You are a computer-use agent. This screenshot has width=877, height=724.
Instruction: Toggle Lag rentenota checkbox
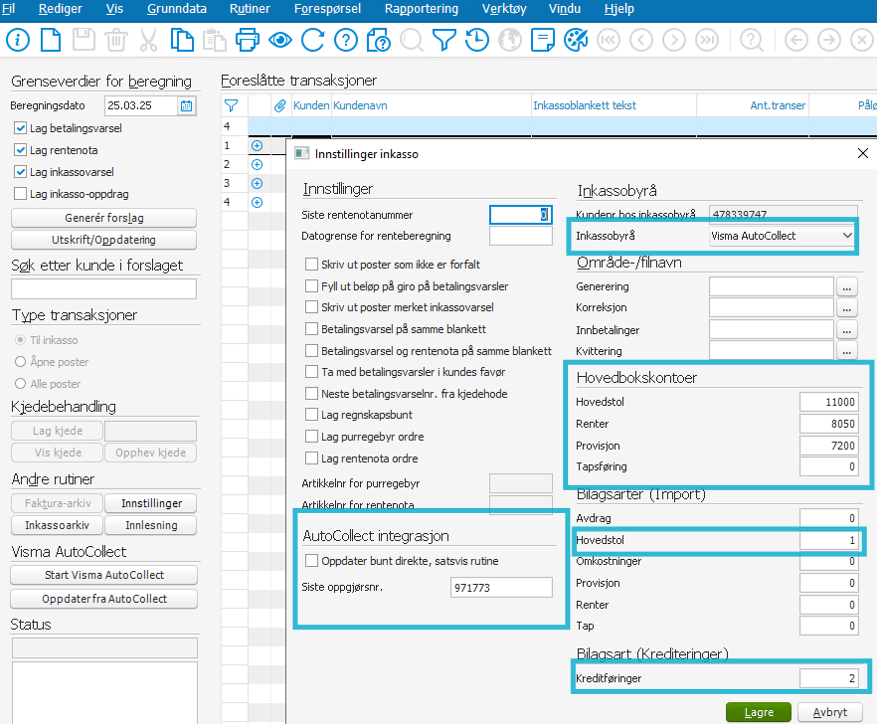coord(21,150)
